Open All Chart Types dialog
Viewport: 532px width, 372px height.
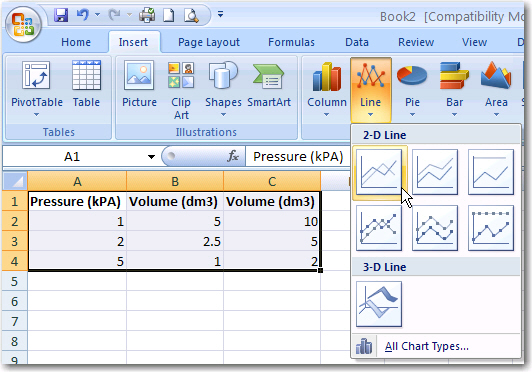(426, 347)
